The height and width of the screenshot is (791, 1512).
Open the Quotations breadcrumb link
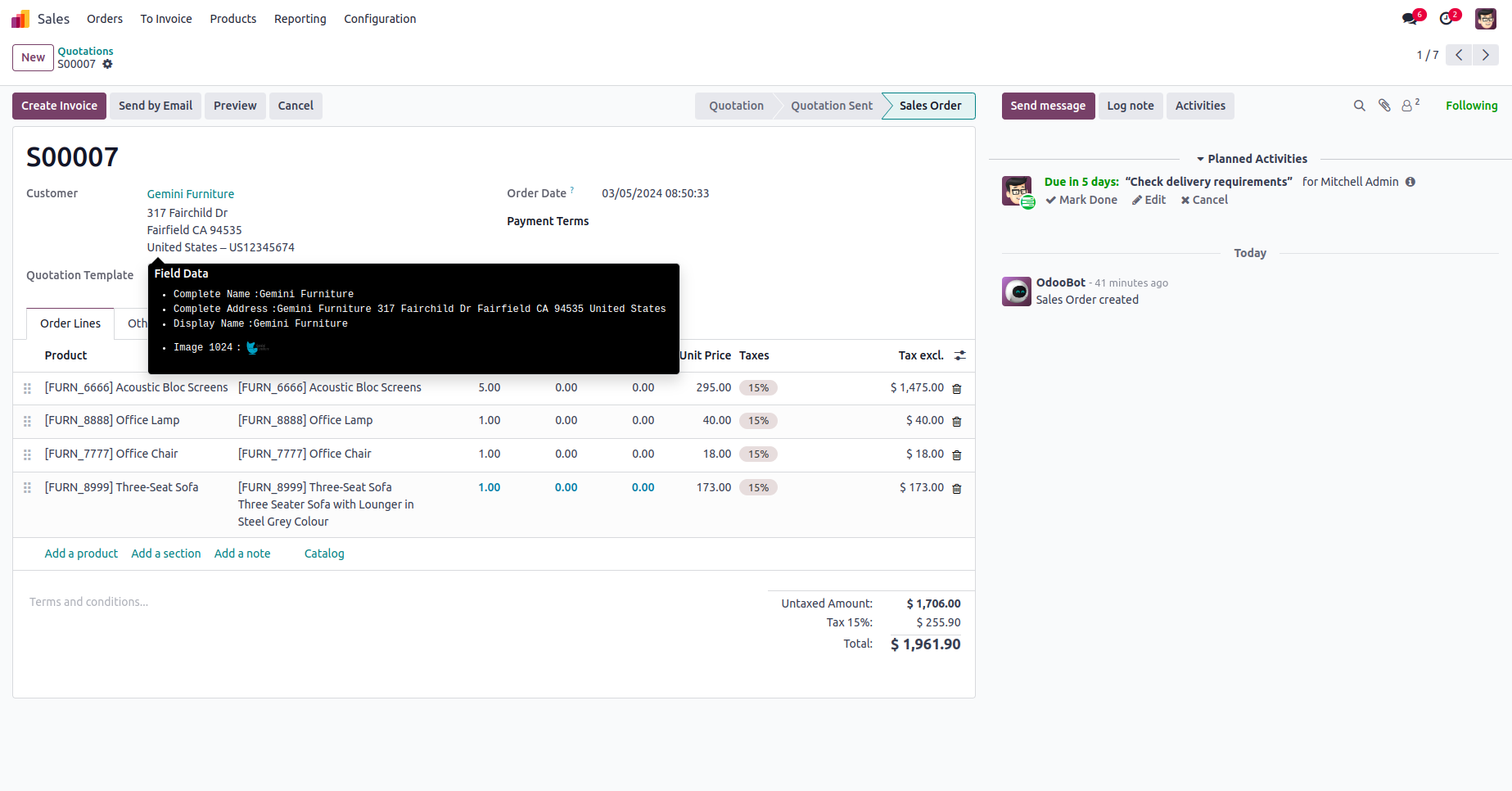(85, 51)
